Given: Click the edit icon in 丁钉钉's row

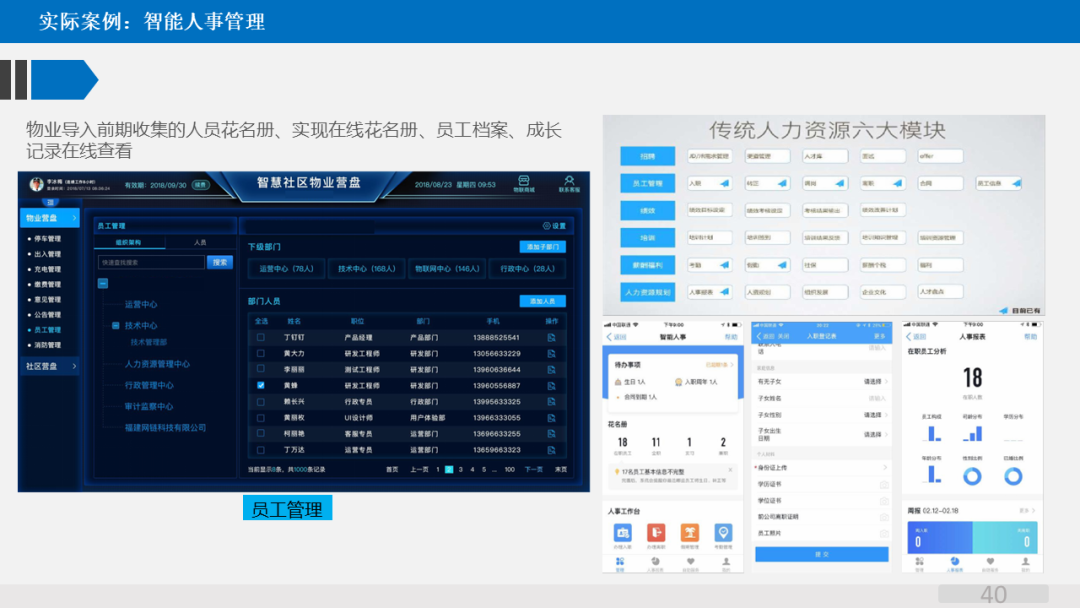Looking at the screenshot, I should (551, 337).
